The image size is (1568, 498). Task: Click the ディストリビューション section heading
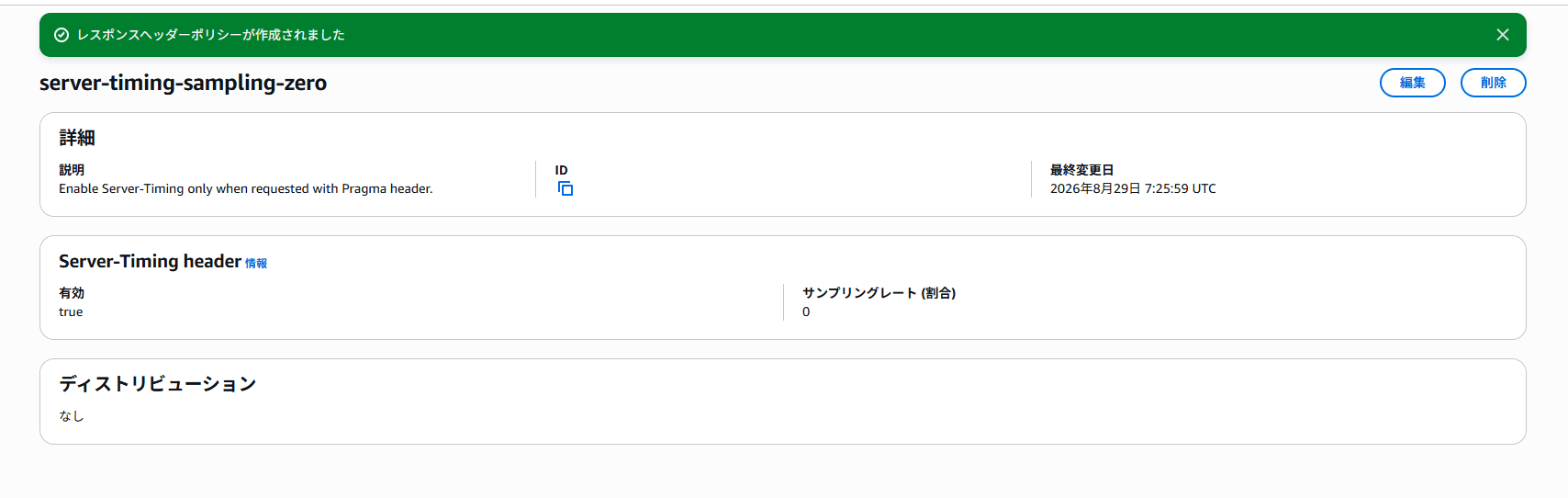click(158, 384)
